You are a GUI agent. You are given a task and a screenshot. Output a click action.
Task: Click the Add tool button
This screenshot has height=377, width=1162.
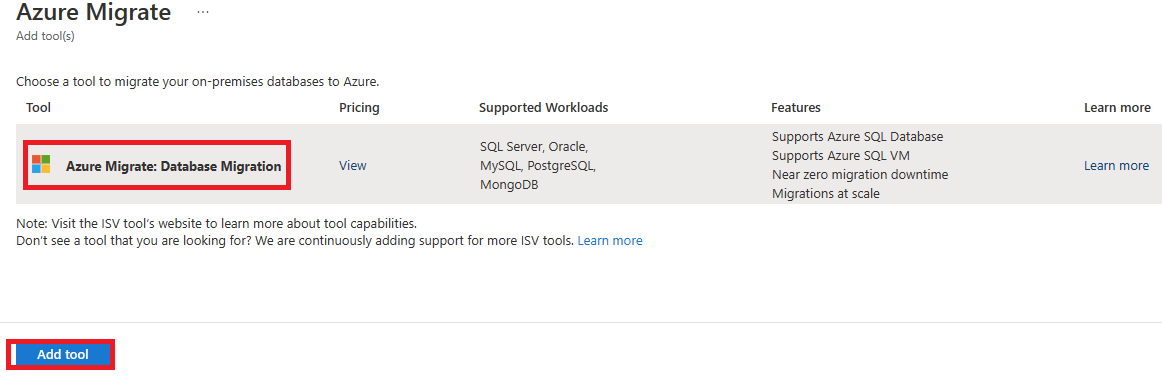pos(63,355)
